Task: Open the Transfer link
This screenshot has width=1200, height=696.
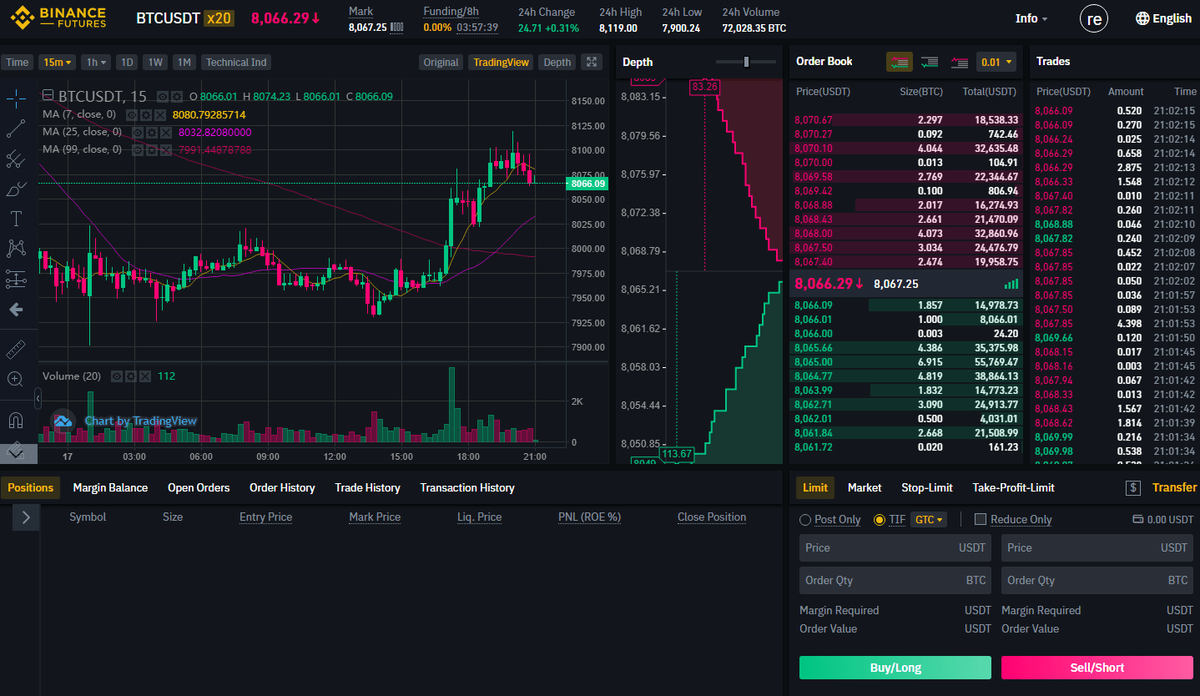Action: 1174,488
